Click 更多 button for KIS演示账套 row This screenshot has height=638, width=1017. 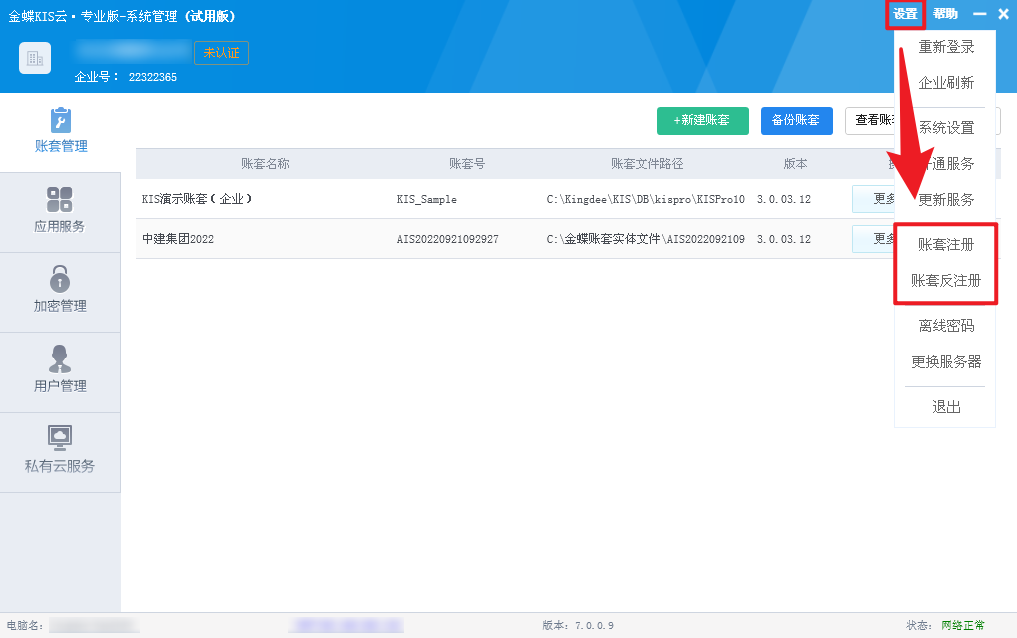click(874, 199)
